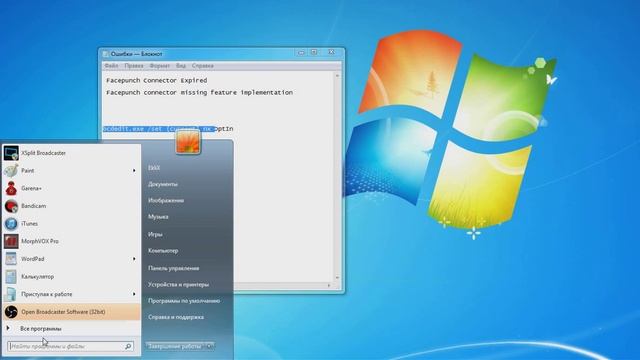Expand the Приступая к работе submenu arrow

(134, 294)
